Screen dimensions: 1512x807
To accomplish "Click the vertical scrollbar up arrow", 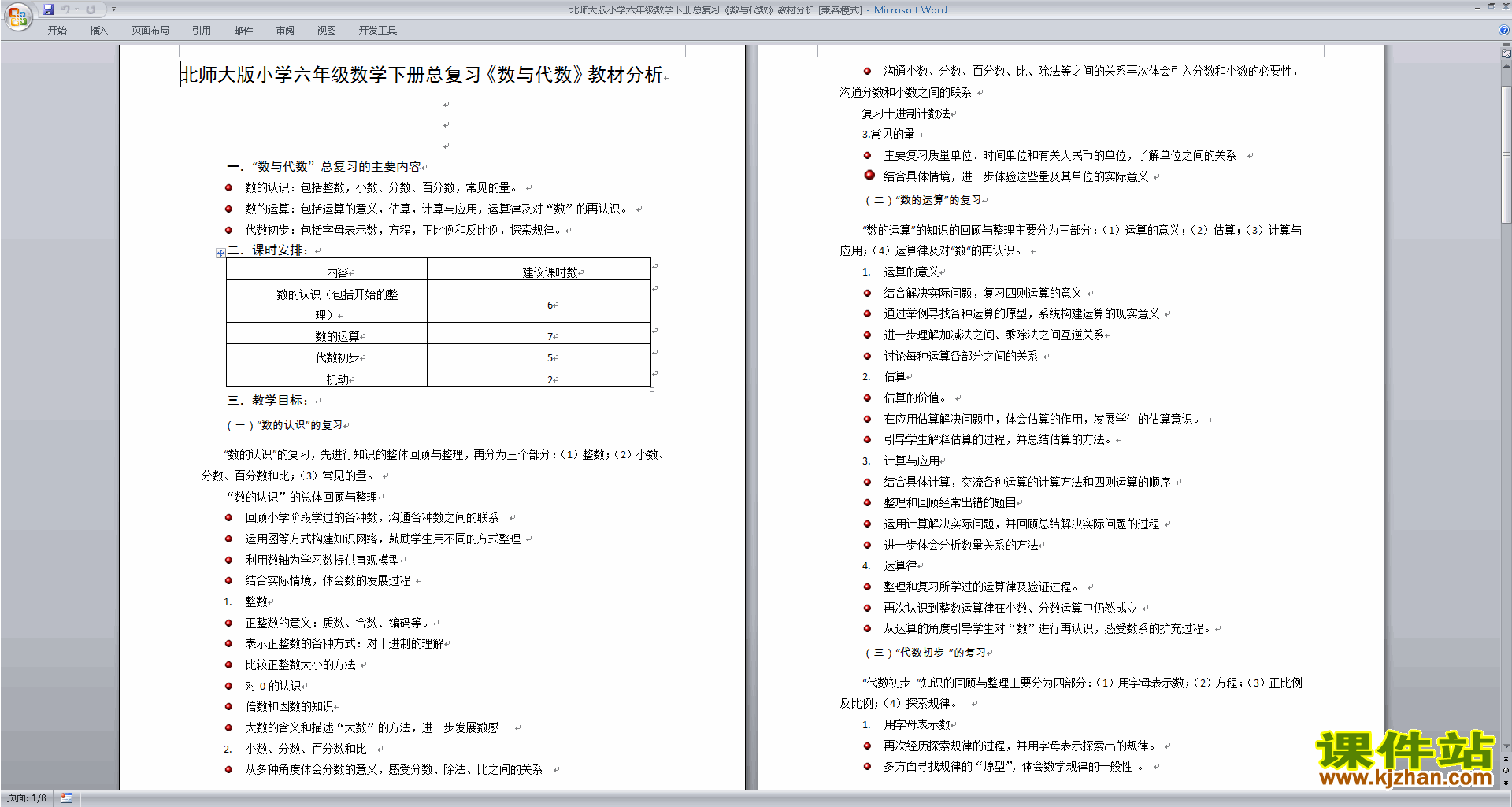I will pos(1506,65).
